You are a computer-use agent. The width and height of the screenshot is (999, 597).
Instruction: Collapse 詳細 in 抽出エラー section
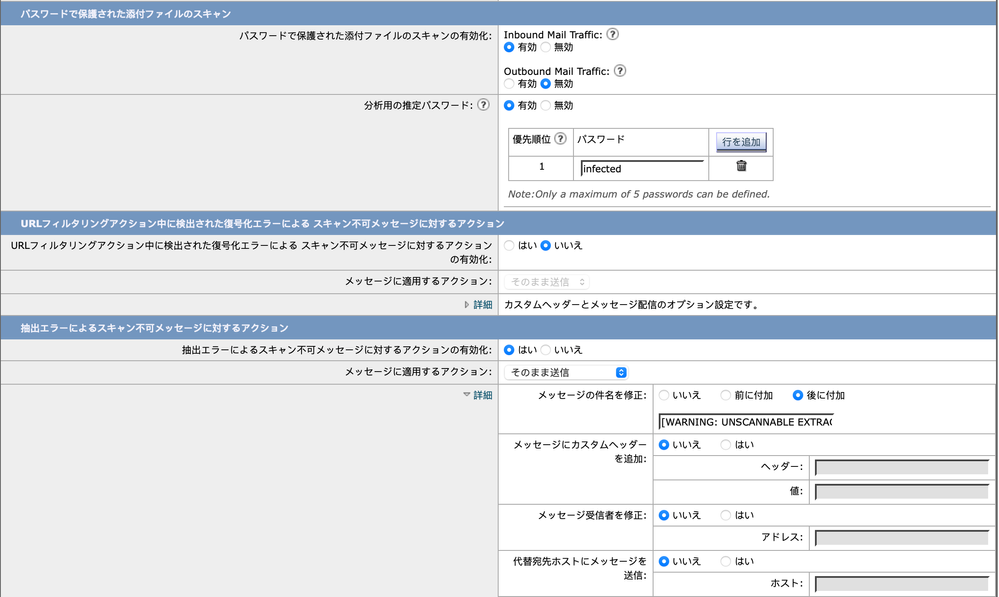click(478, 395)
